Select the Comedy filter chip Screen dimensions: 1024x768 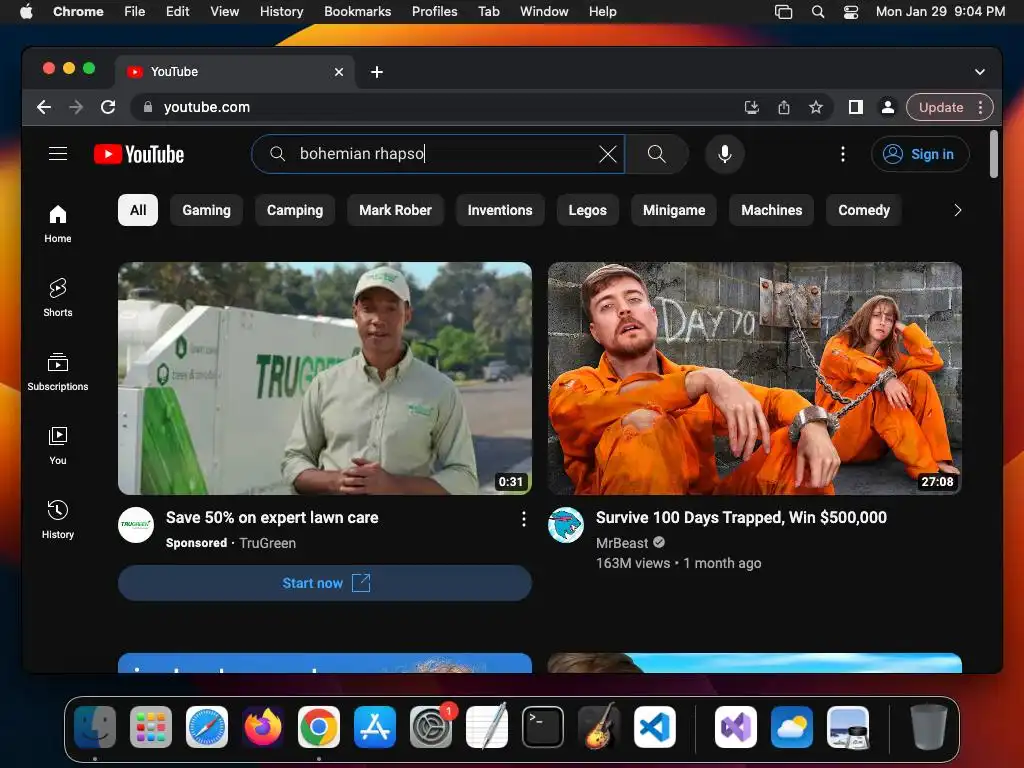pos(864,210)
